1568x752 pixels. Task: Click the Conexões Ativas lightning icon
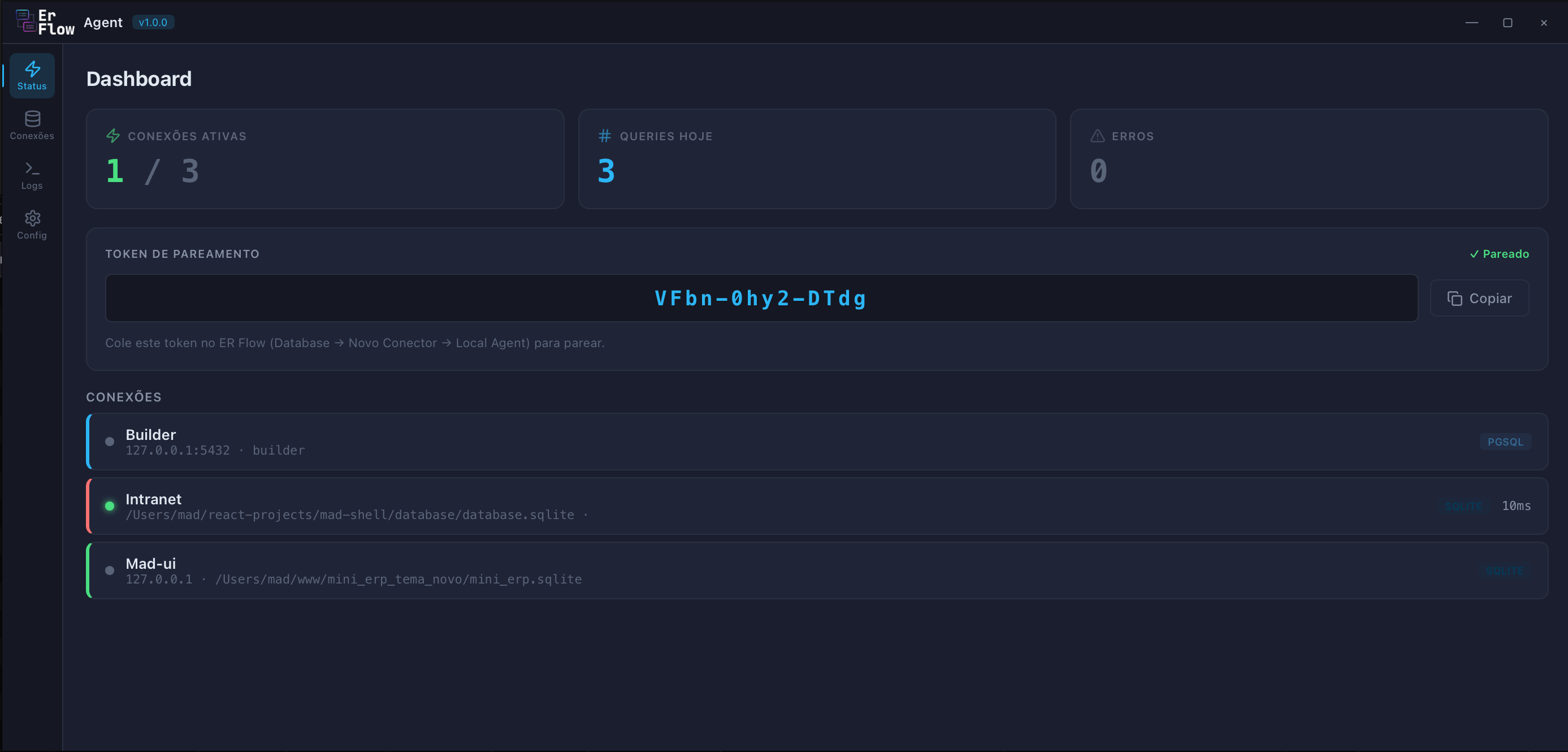pyautogui.click(x=112, y=136)
